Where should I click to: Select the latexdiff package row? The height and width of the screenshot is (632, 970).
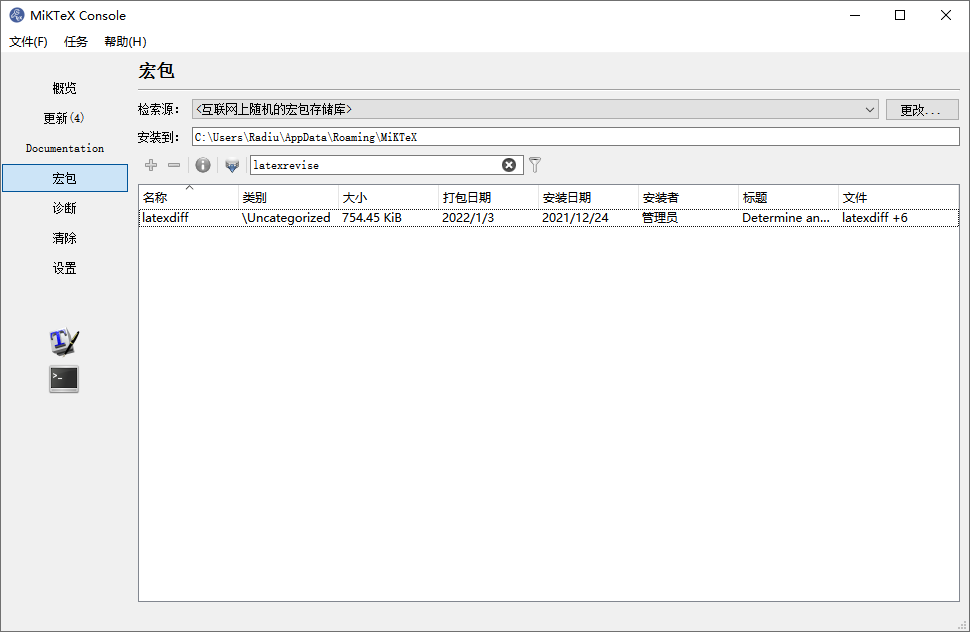[549, 218]
